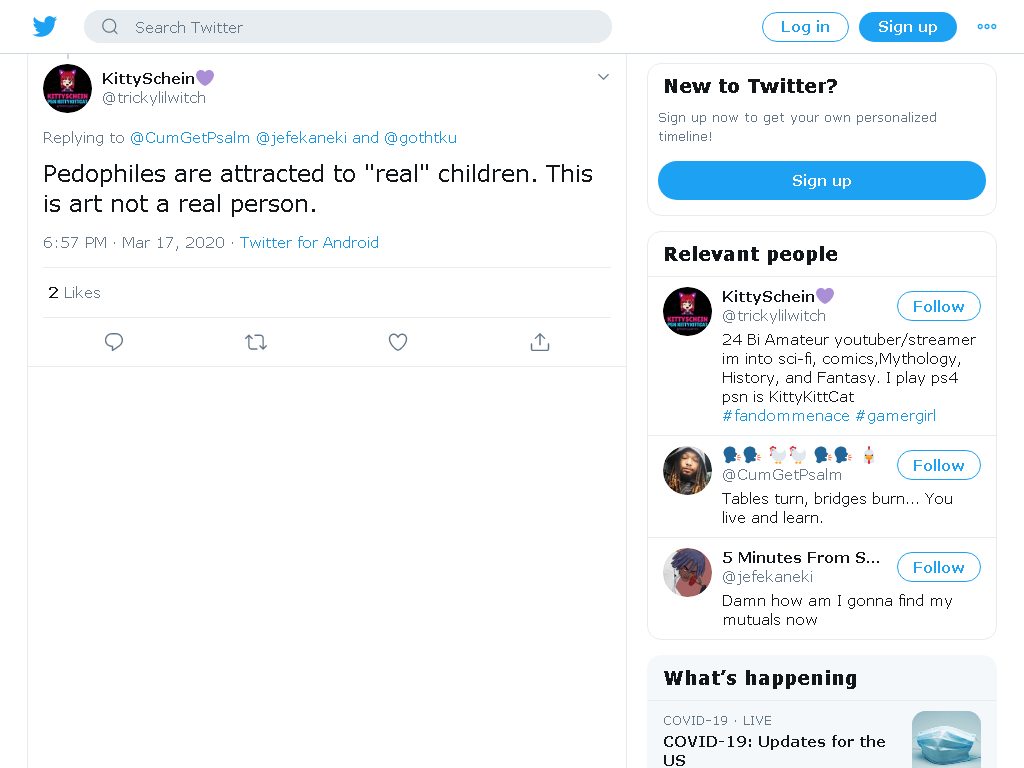Click the reply speech bubble icon
Viewport: 1024px width, 768px height.
point(114,342)
